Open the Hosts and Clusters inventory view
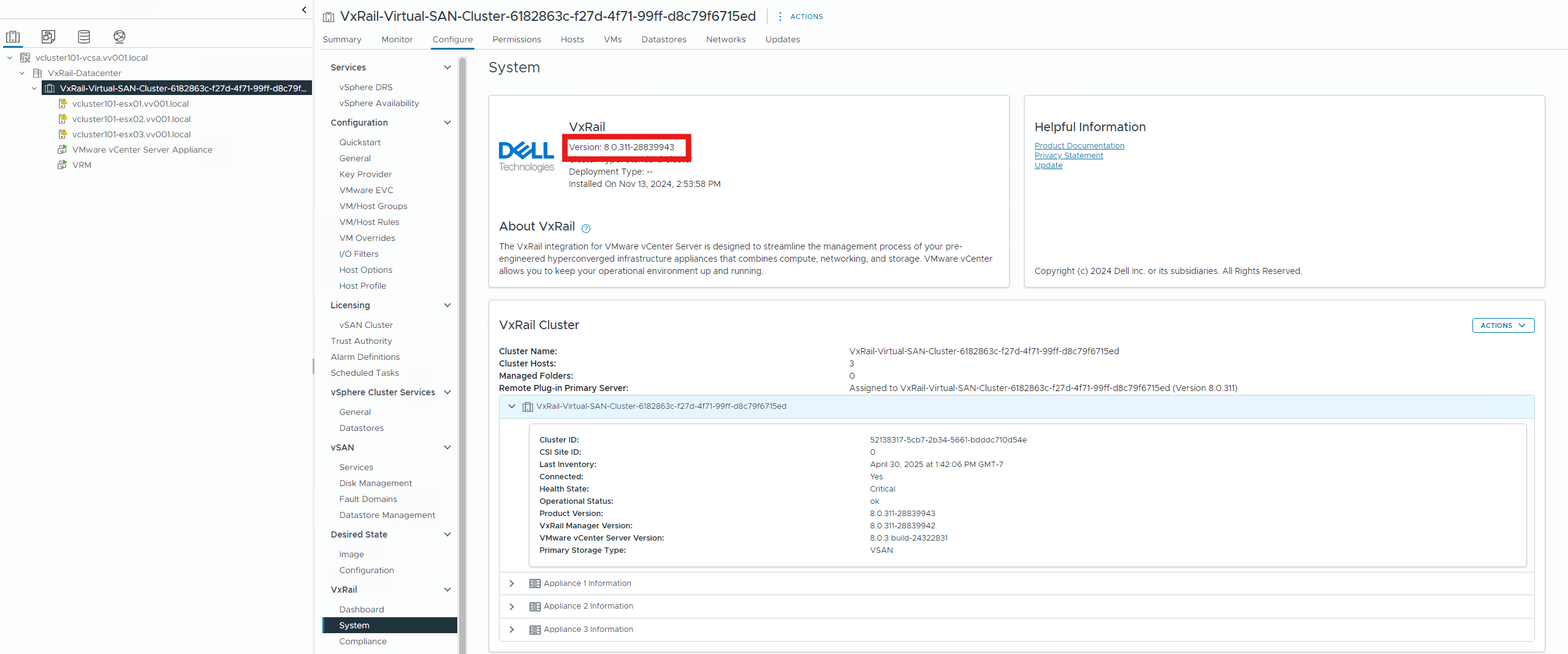 13,36
